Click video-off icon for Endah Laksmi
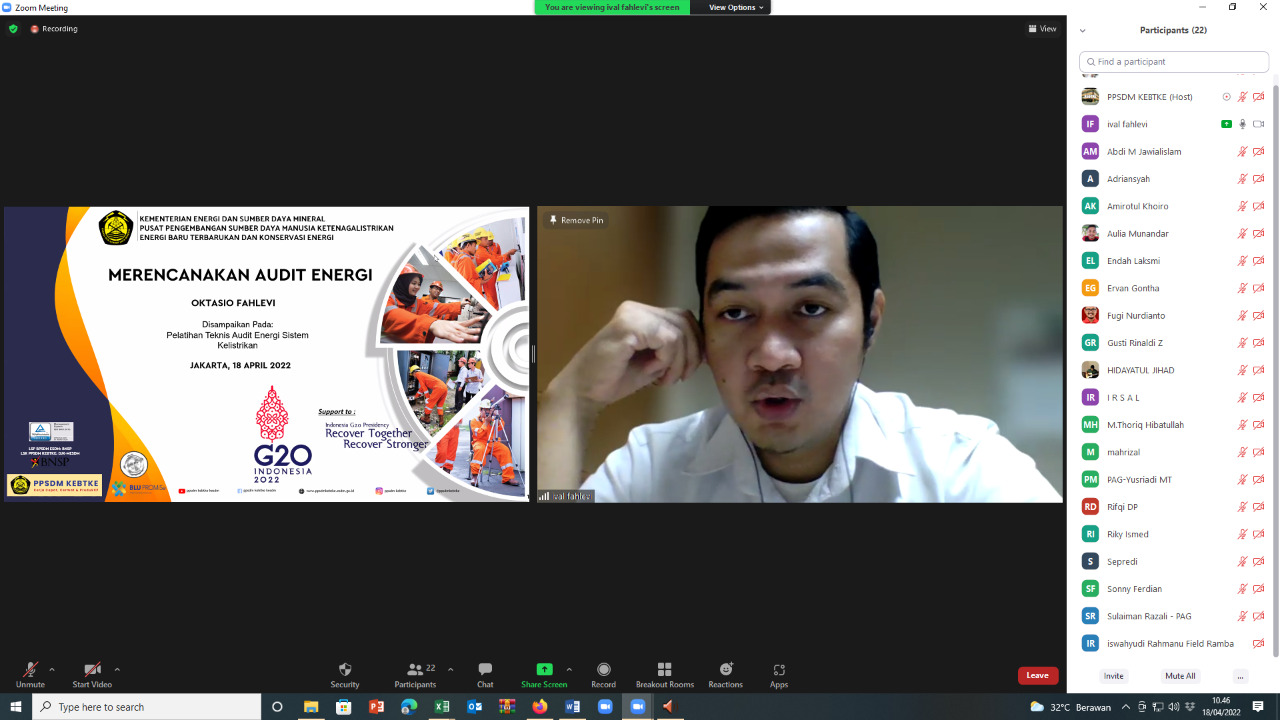This screenshot has width=1280, height=720. 1258,261
